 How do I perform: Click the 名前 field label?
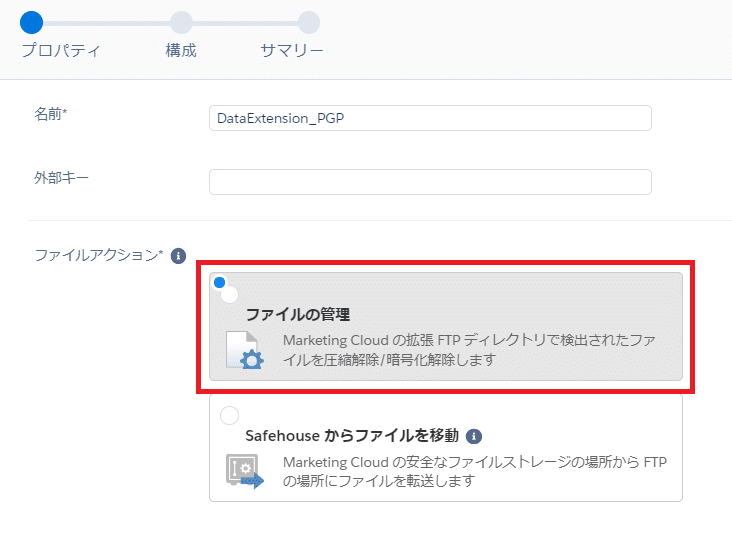51,113
